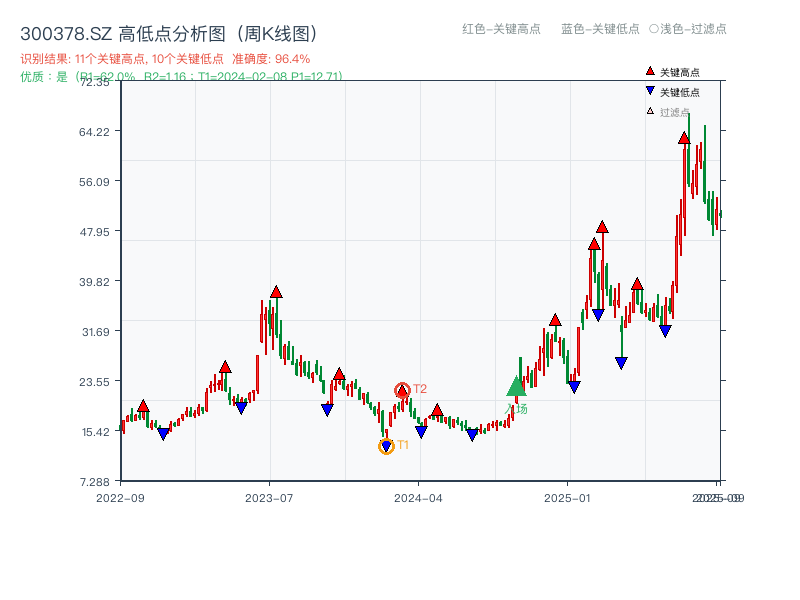Click the 15.42 y-axis label
The image size is (800, 600).
(96, 432)
